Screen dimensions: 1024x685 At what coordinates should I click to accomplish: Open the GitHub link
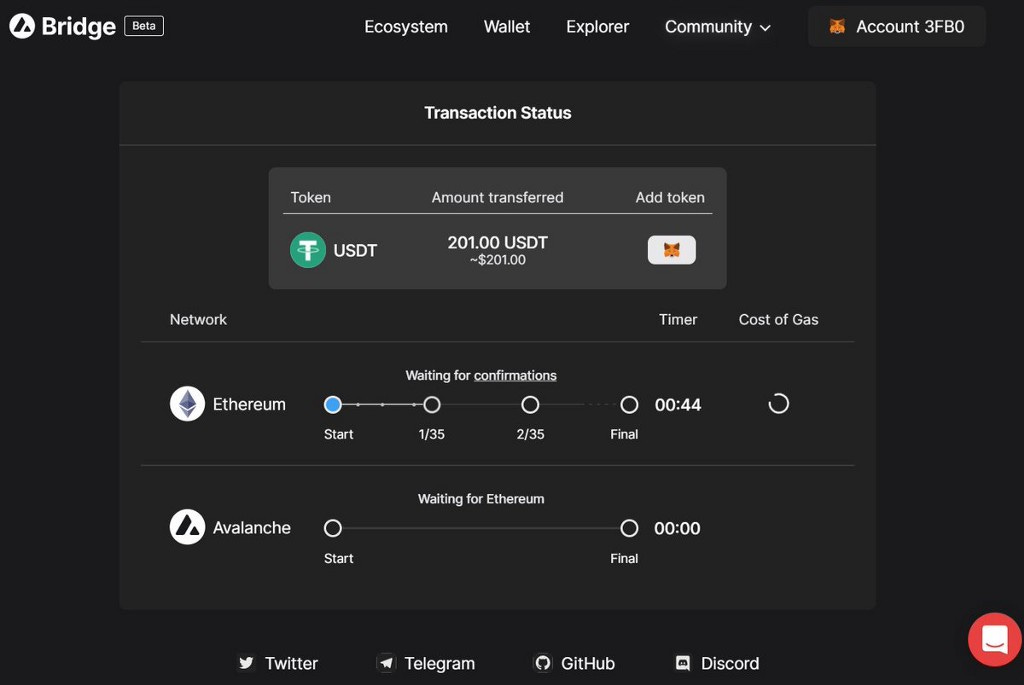coord(574,663)
